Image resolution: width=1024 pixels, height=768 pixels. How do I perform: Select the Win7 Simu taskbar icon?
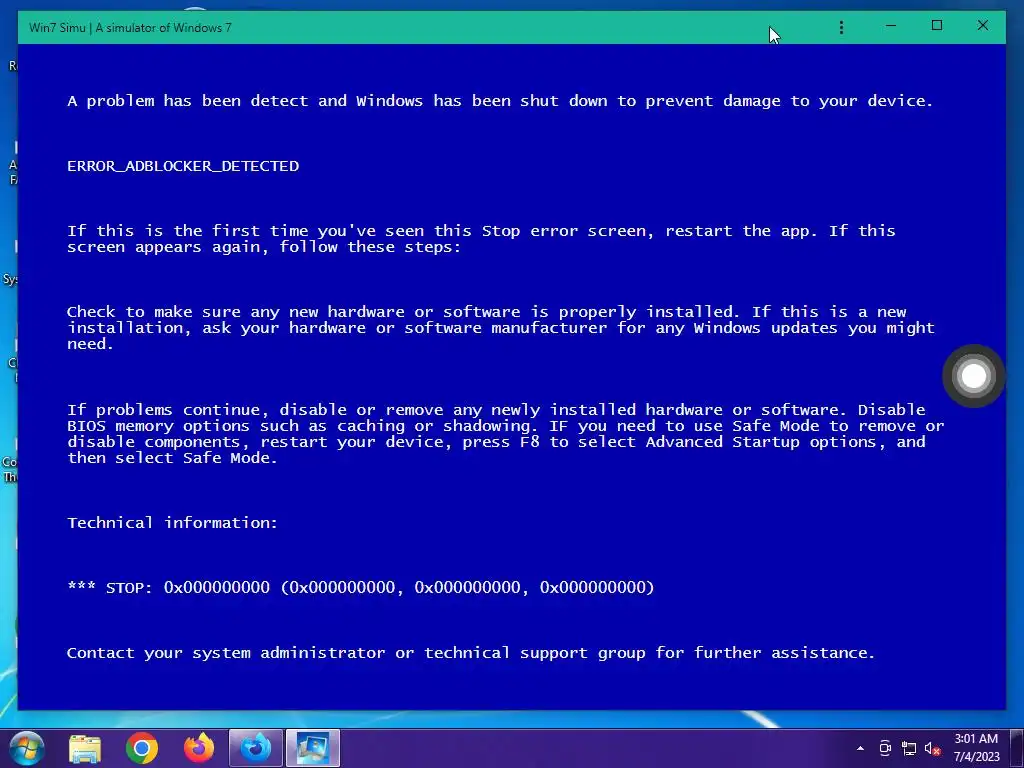(x=312, y=748)
